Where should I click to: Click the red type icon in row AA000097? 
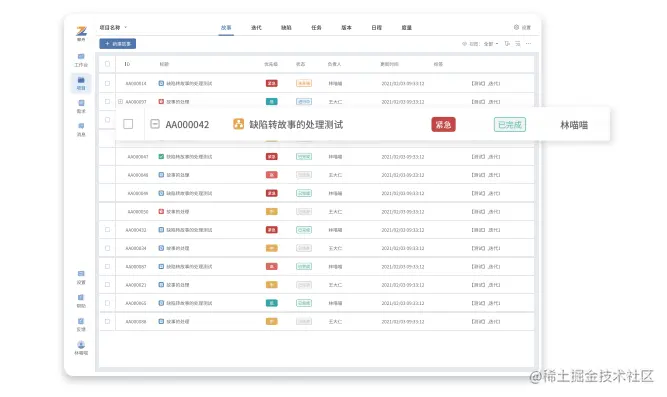(161, 102)
